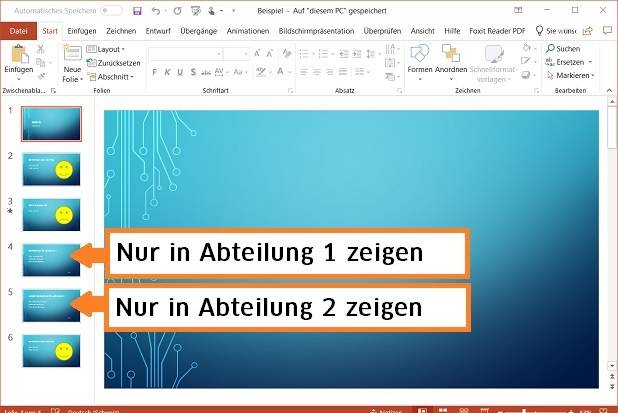
Task: Click the shape fill bucket icon
Action: tap(527, 48)
